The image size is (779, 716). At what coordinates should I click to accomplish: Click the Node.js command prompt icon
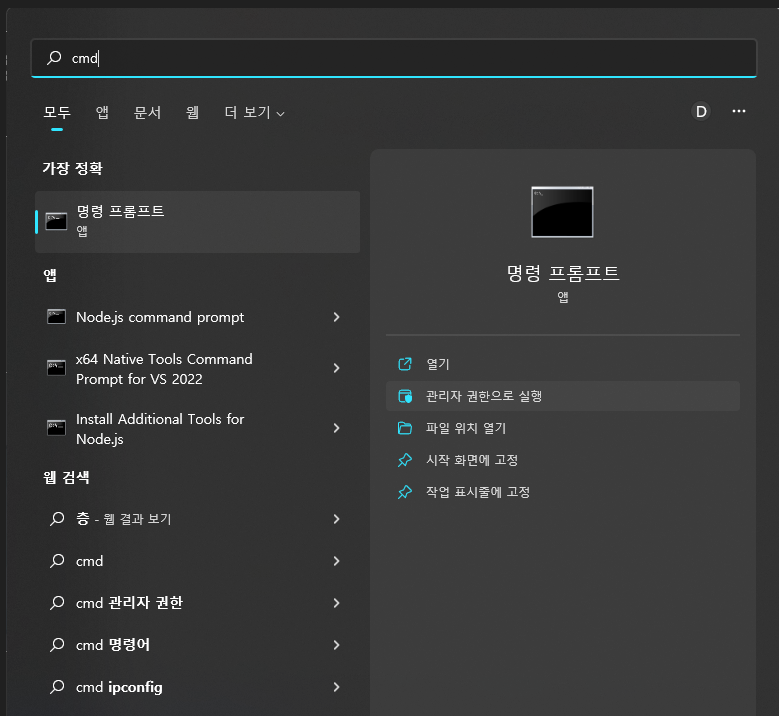tap(56, 317)
